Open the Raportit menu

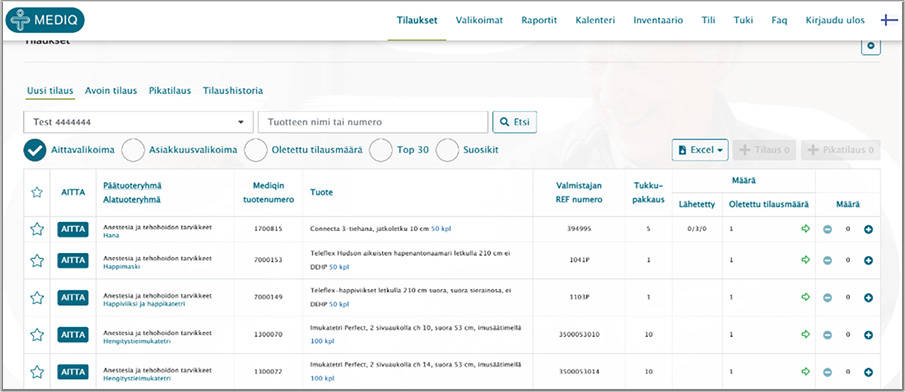(539, 20)
